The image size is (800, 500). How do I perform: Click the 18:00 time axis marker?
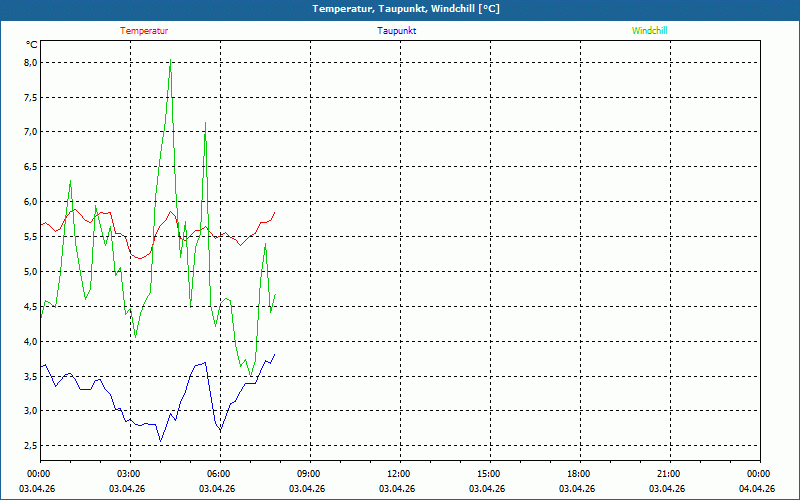pos(579,474)
